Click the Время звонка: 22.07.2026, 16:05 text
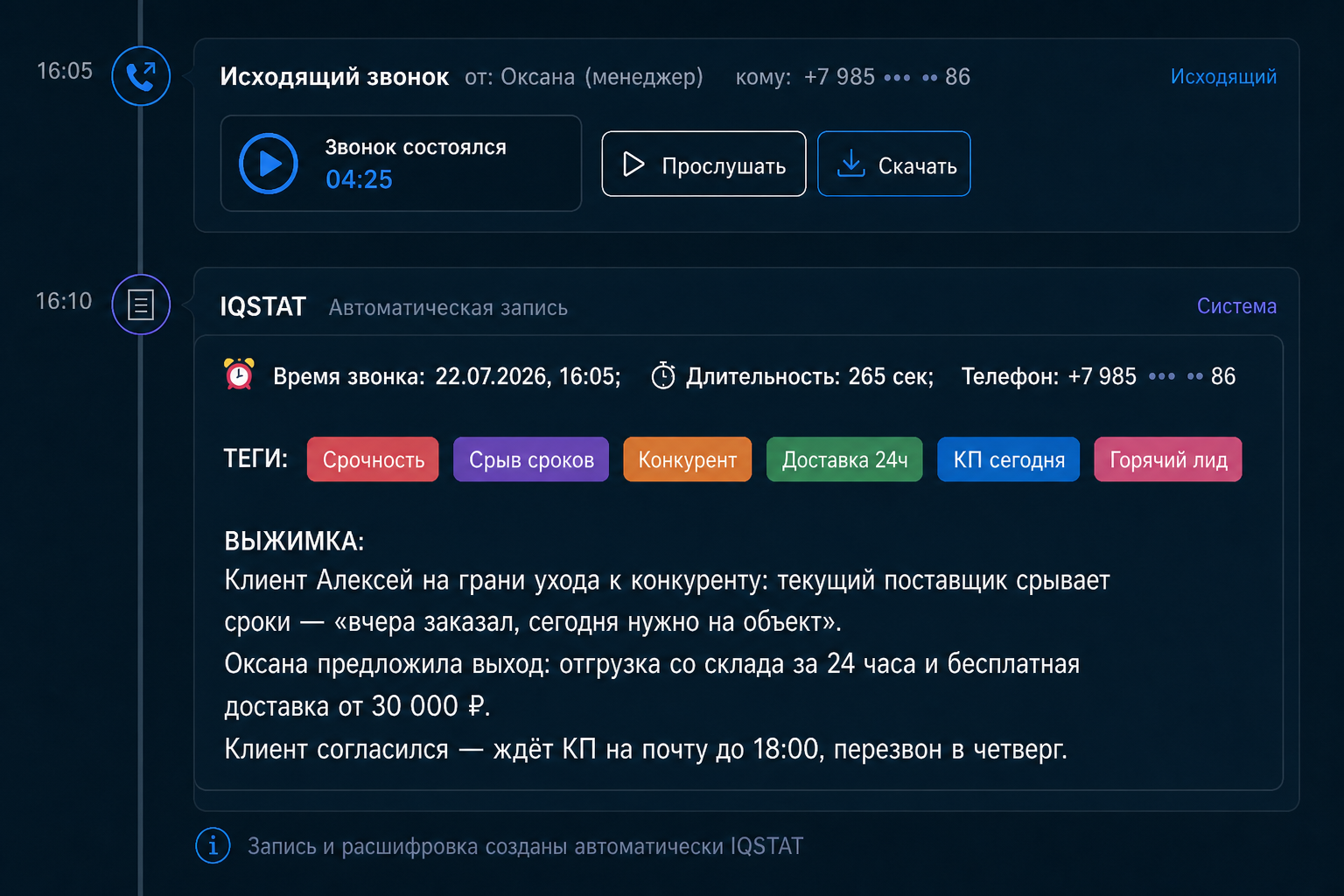This screenshot has width=1344, height=896. (x=447, y=376)
